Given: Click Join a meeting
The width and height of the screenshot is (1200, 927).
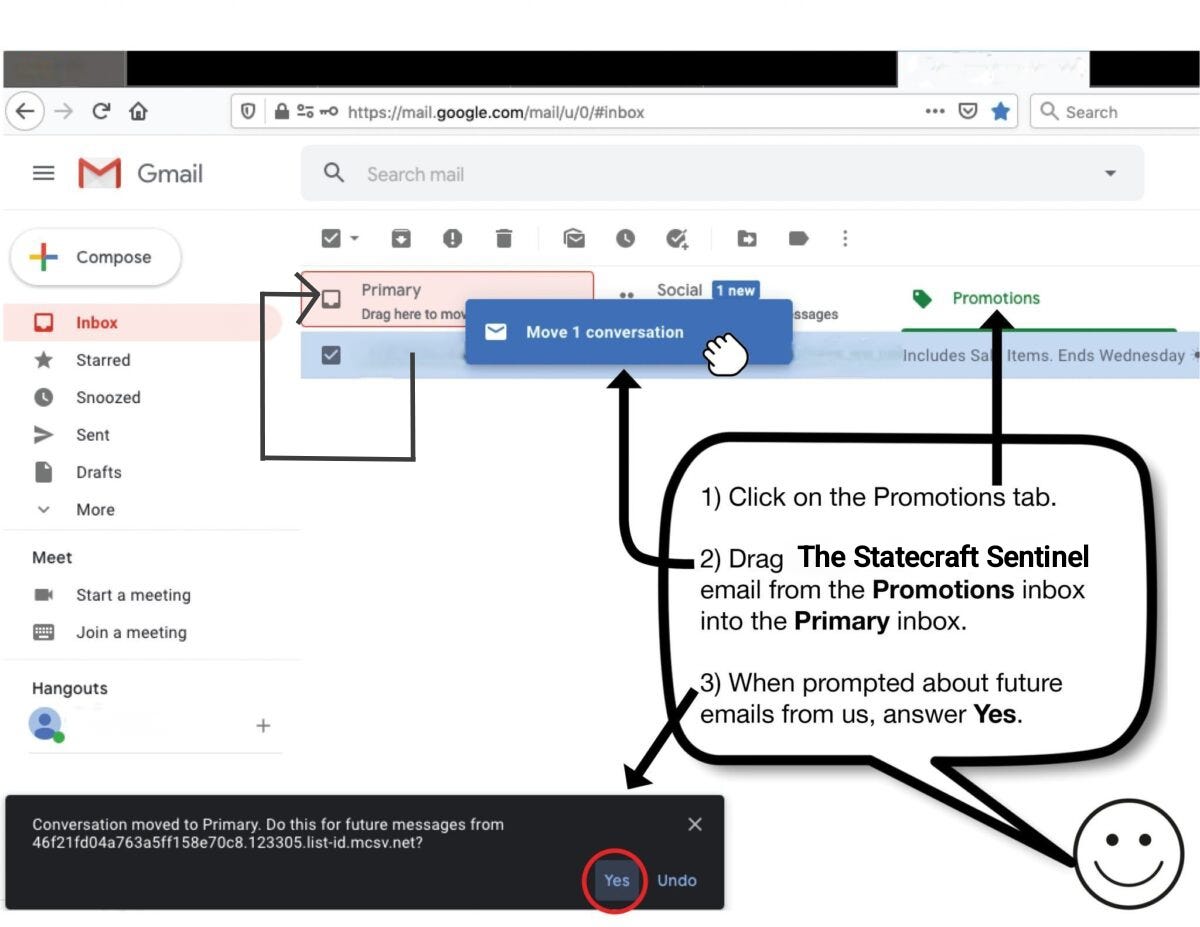Looking at the screenshot, I should [131, 632].
